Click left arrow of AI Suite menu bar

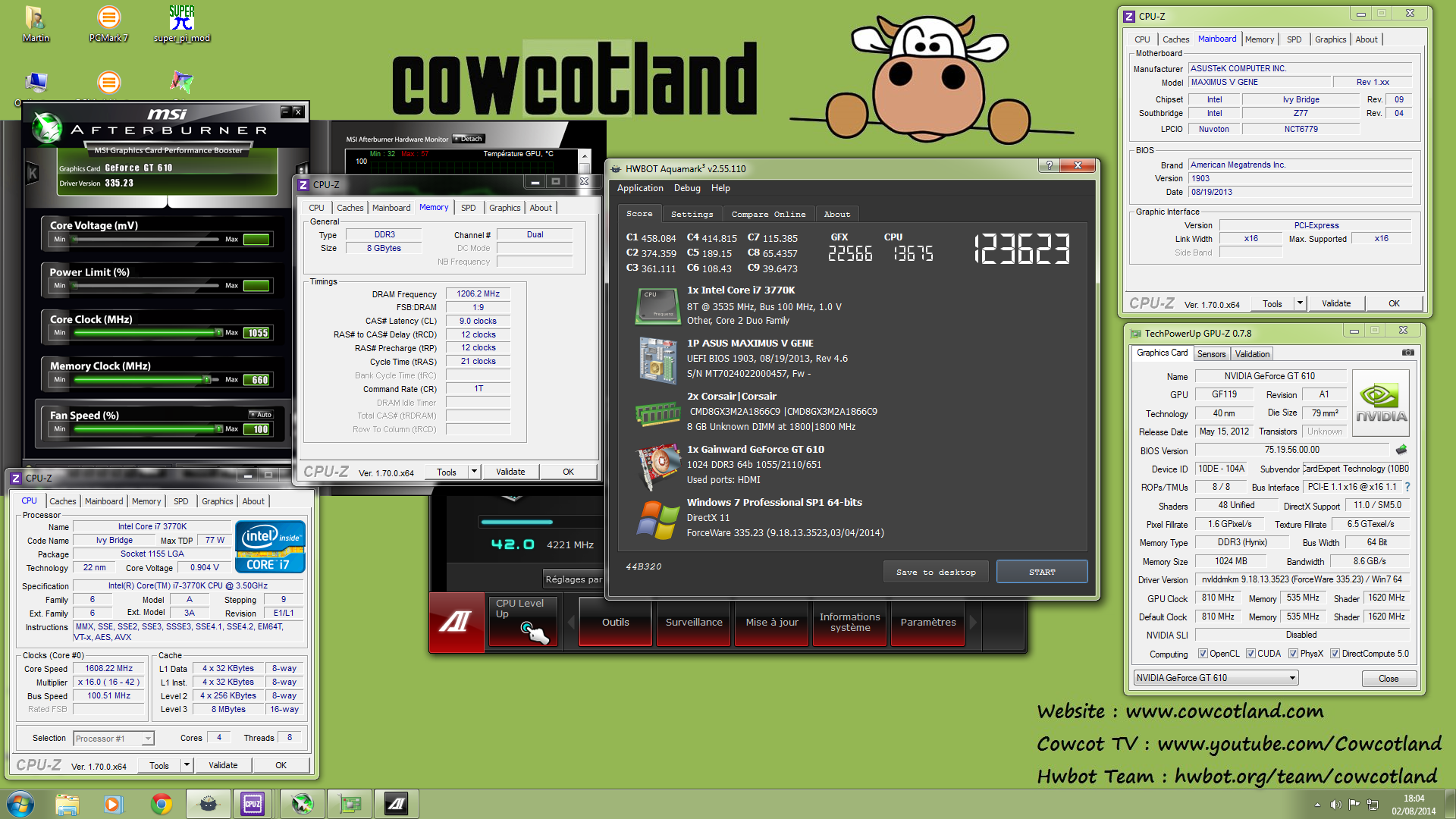(570, 622)
